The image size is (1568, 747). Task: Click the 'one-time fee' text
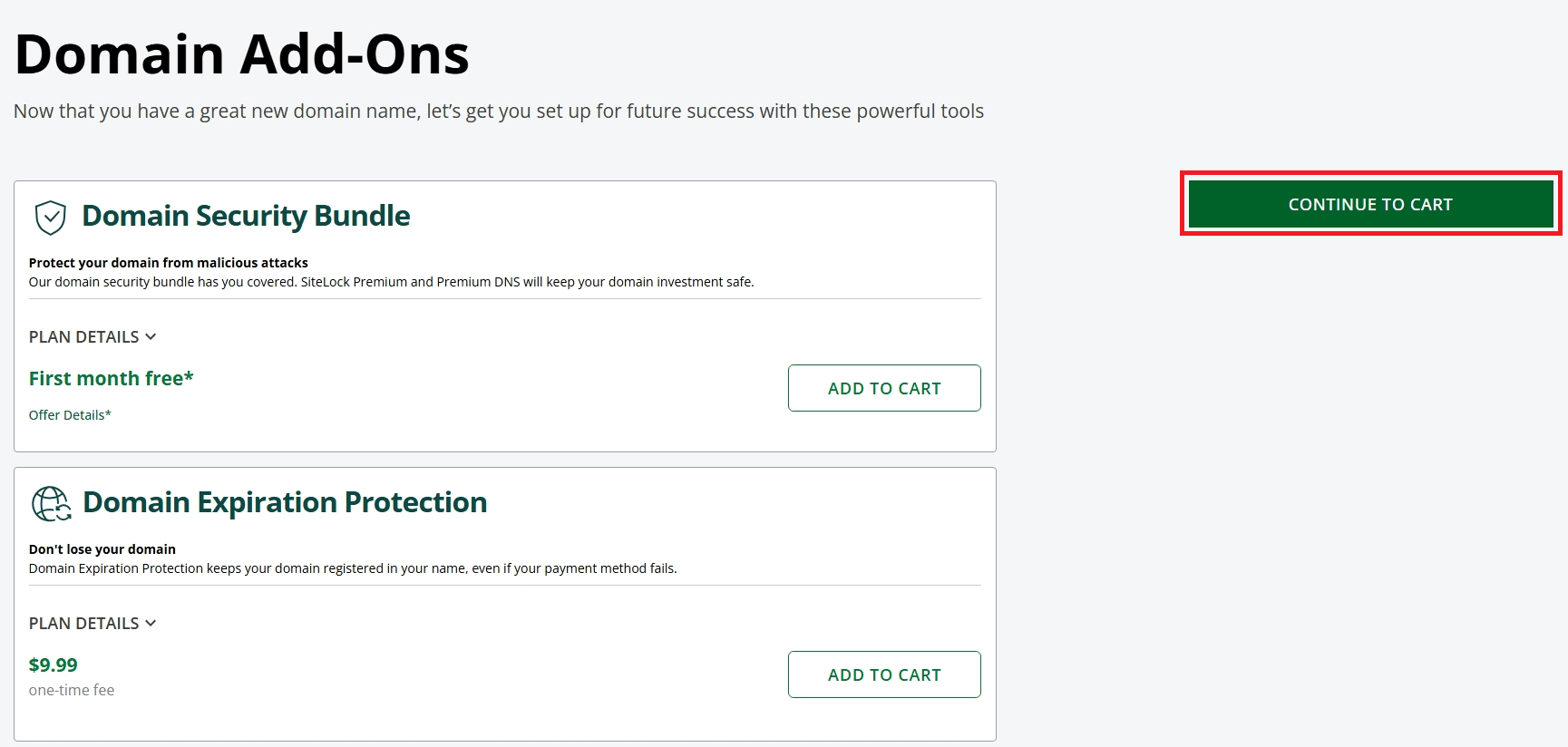(72, 690)
